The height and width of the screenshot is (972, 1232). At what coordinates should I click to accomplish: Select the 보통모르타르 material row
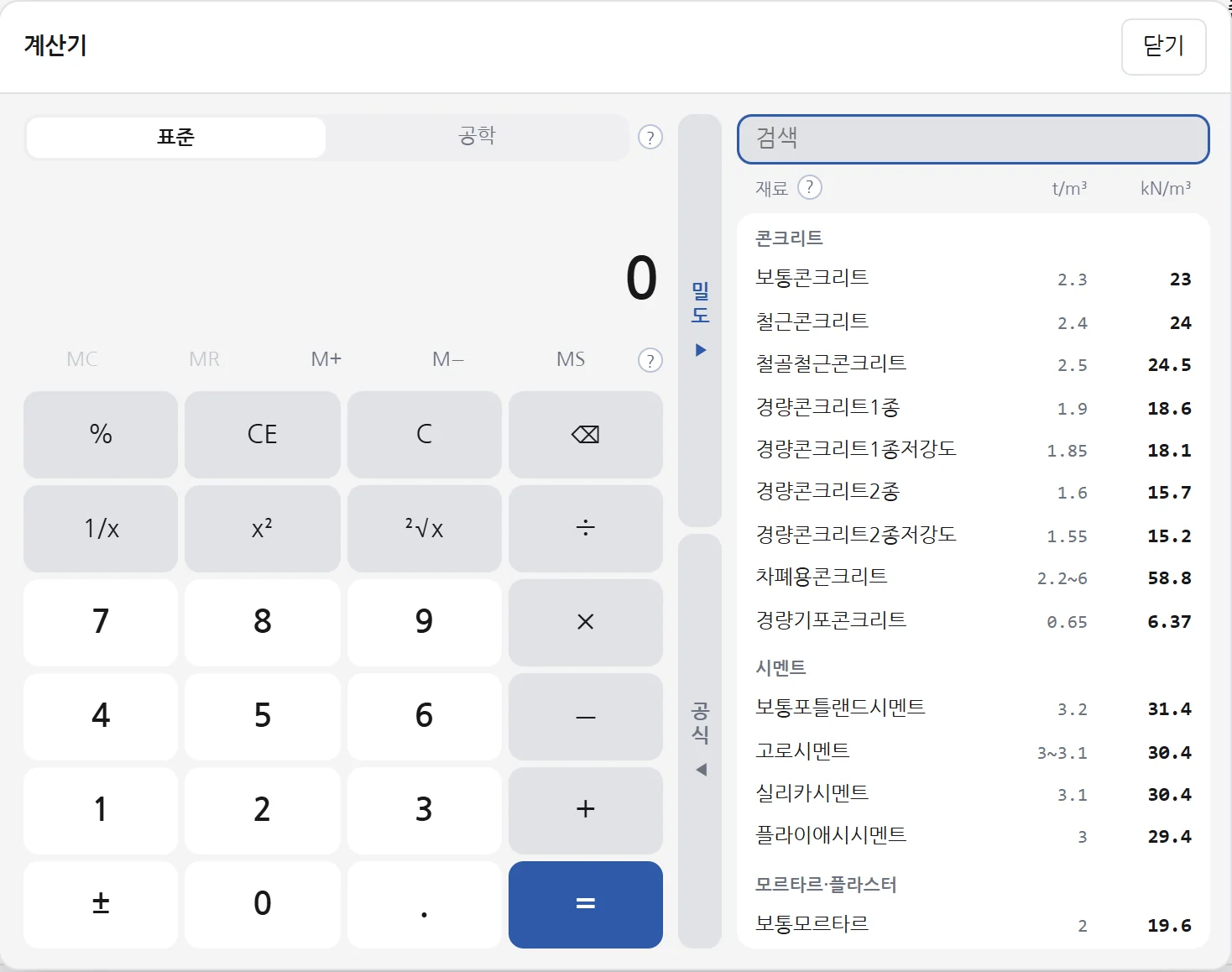coord(974,925)
